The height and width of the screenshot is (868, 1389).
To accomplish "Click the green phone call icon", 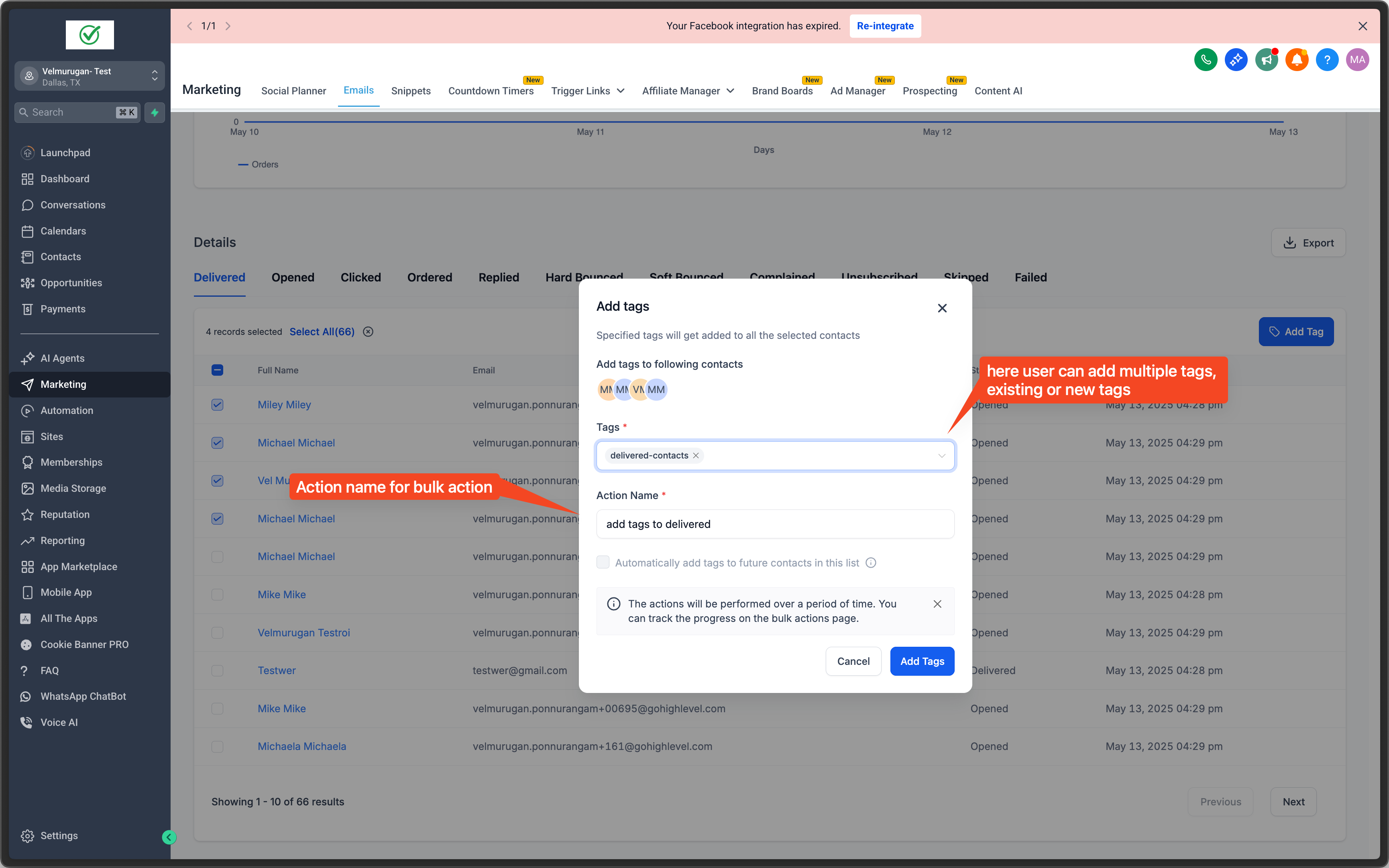I will click(x=1205, y=60).
